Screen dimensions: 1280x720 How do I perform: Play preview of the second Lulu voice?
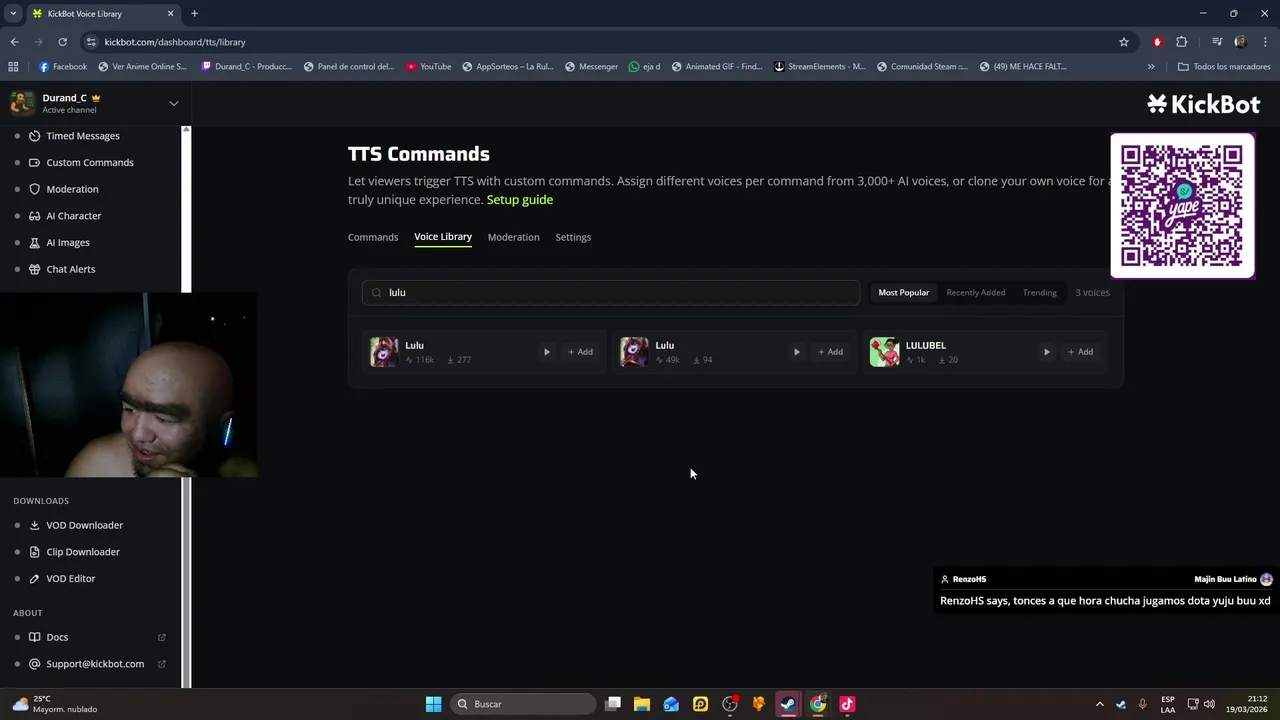796,352
